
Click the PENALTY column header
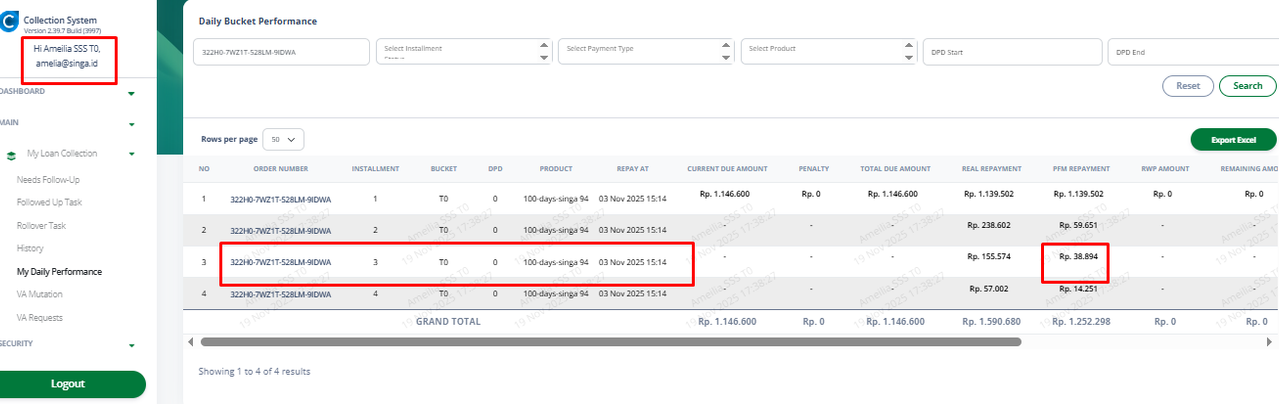point(812,169)
